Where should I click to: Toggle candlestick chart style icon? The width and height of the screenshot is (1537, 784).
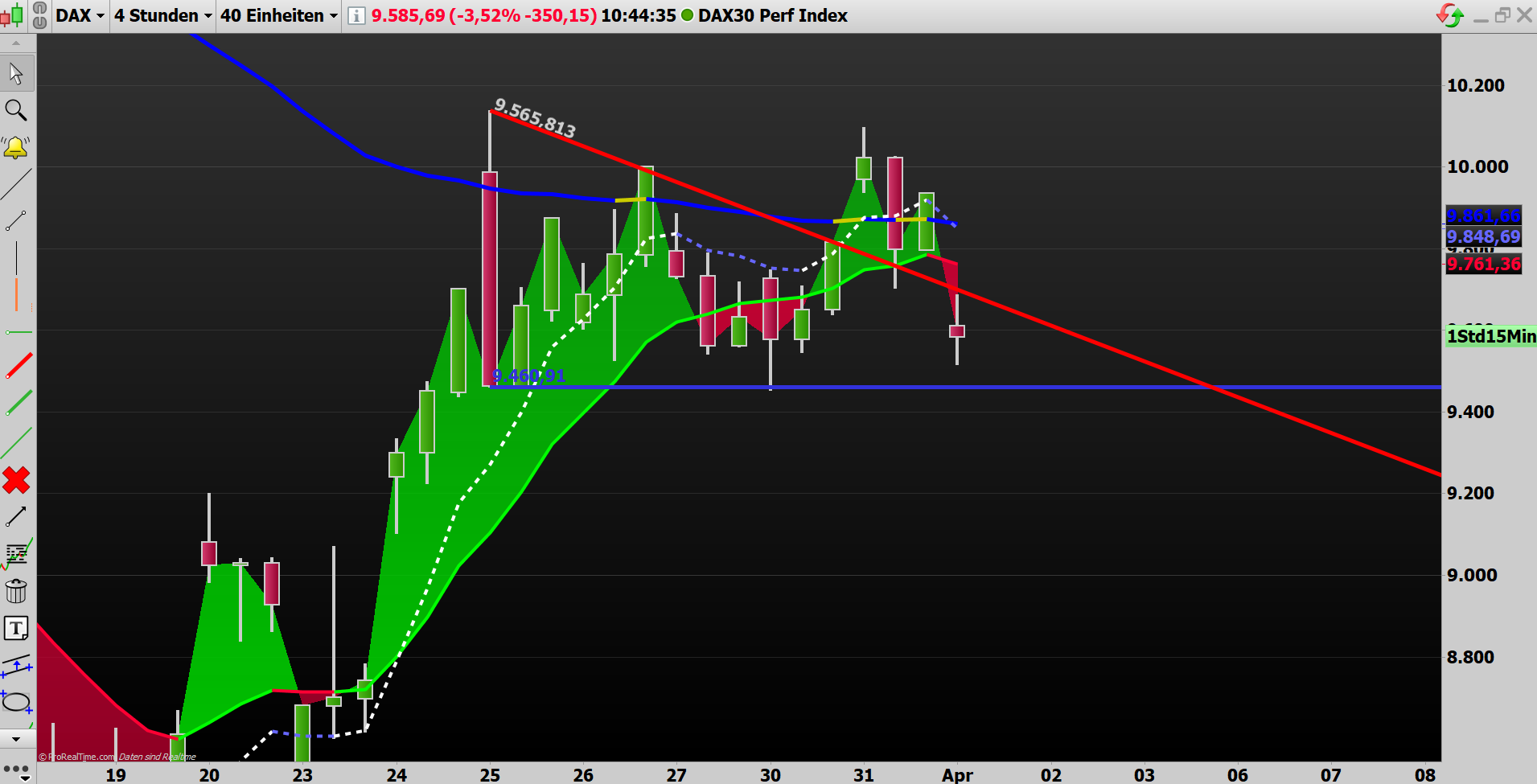(x=11, y=14)
